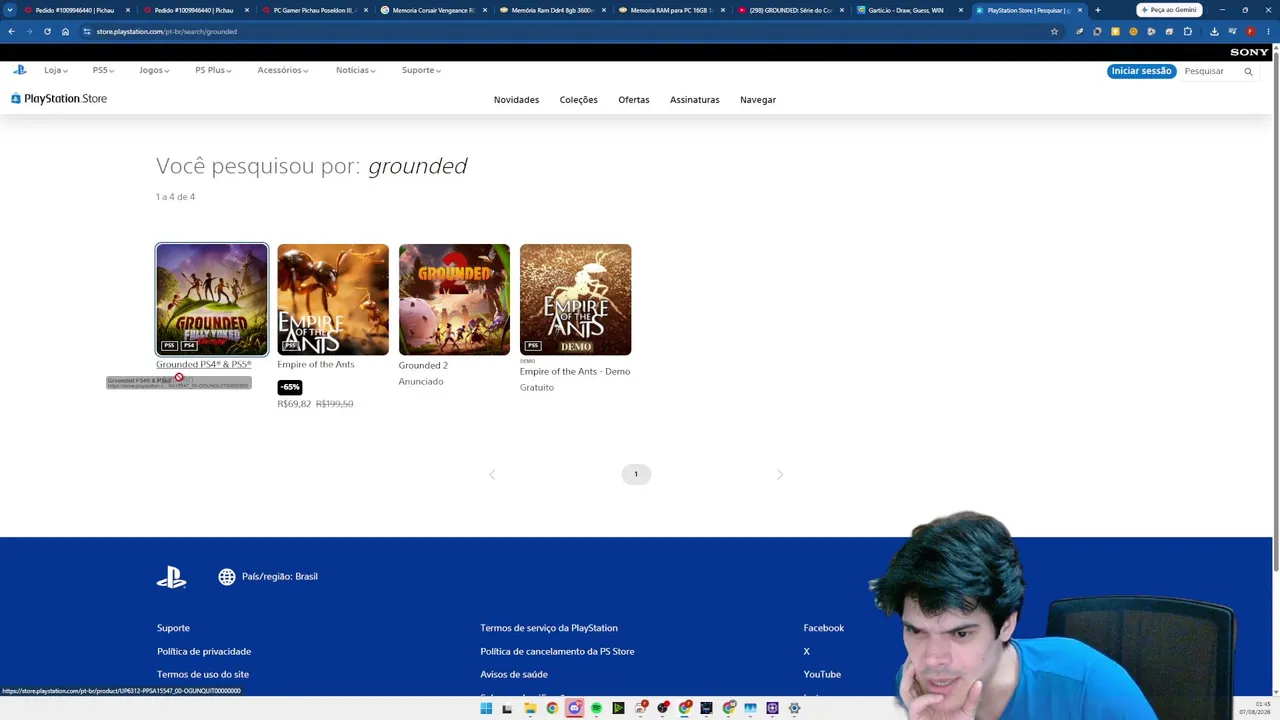Open the Novidades store section
This screenshot has width=1280, height=720.
pos(516,100)
